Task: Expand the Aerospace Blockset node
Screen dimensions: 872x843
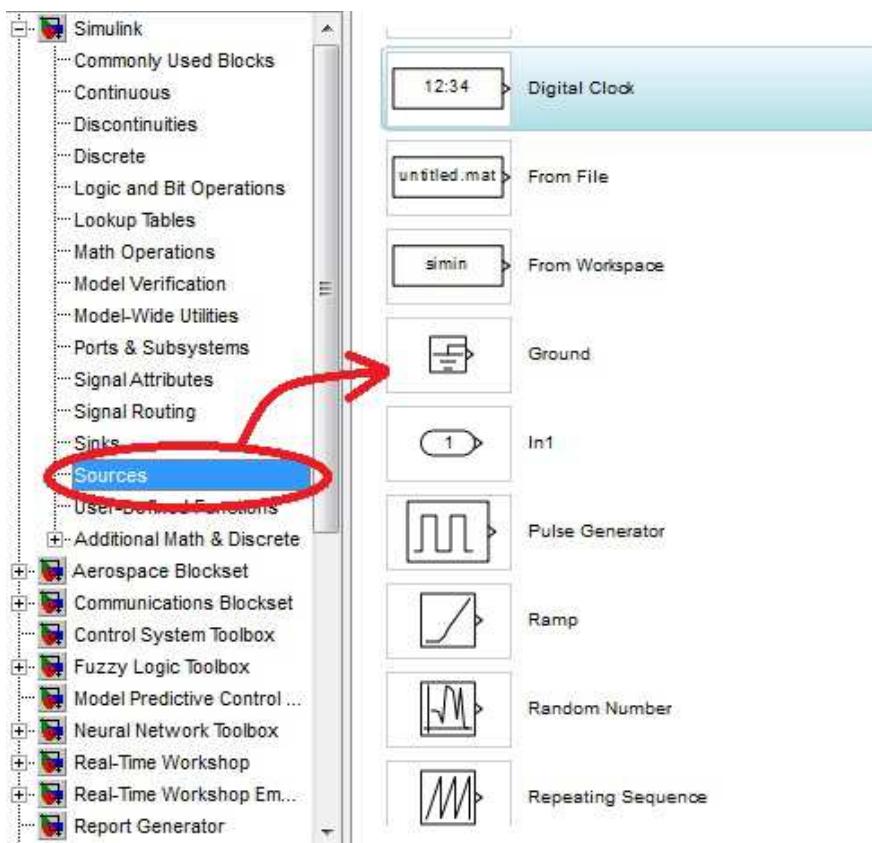Action: (18, 572)
